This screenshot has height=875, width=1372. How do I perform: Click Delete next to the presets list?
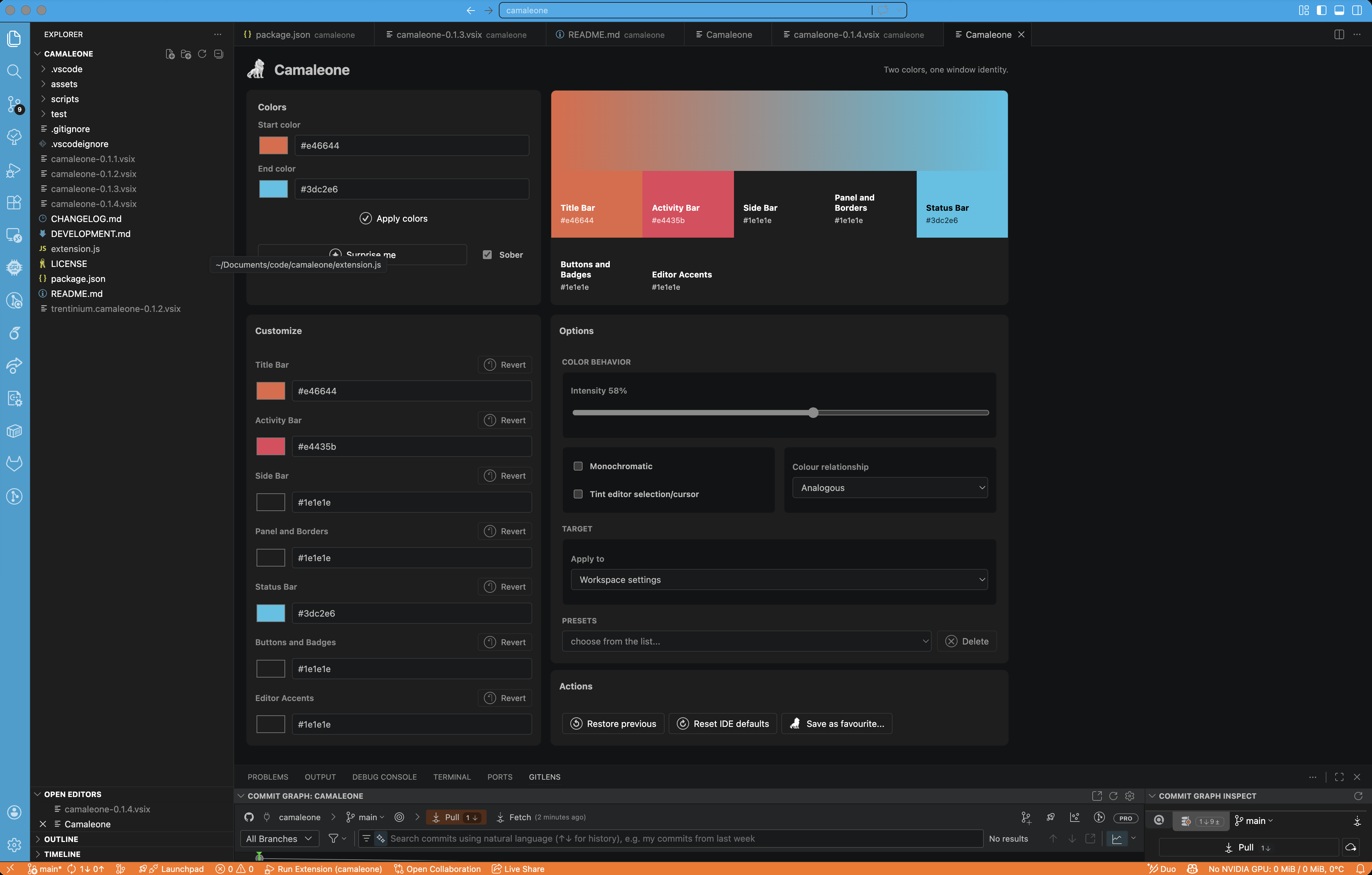point(967,641)
